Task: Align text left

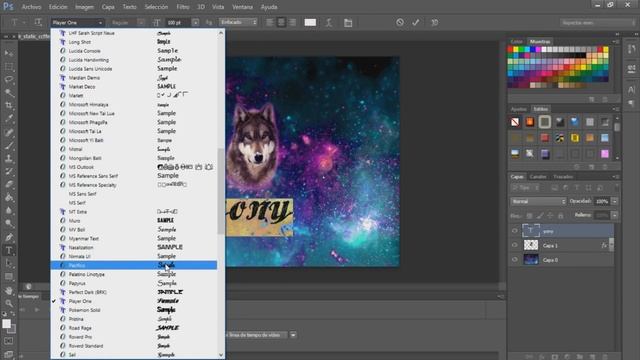Action: click(x=270, y=22)
